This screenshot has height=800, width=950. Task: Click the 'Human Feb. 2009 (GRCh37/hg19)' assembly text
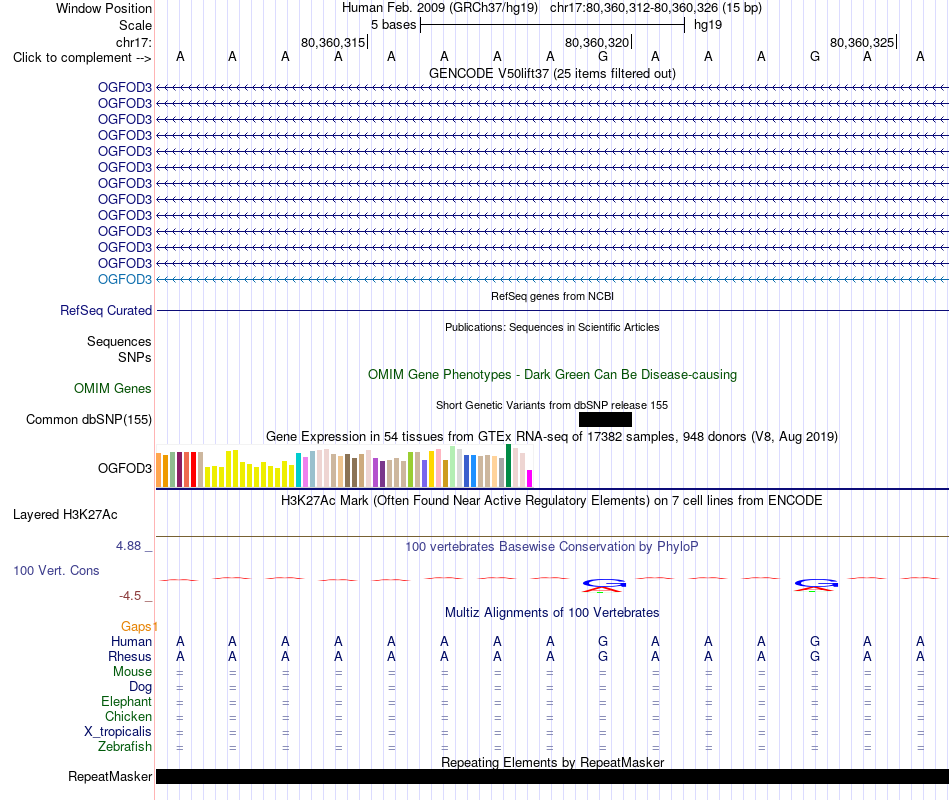[440, 8]
